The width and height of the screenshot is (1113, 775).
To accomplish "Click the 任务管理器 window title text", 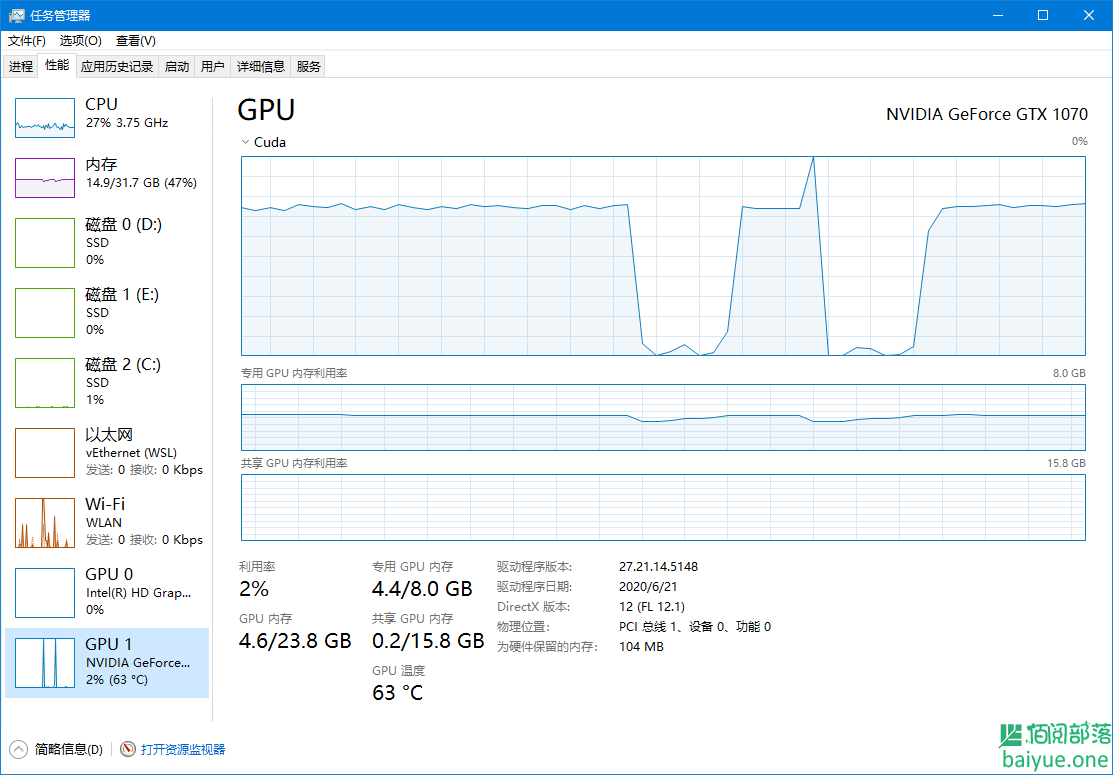I will point(60,16).
